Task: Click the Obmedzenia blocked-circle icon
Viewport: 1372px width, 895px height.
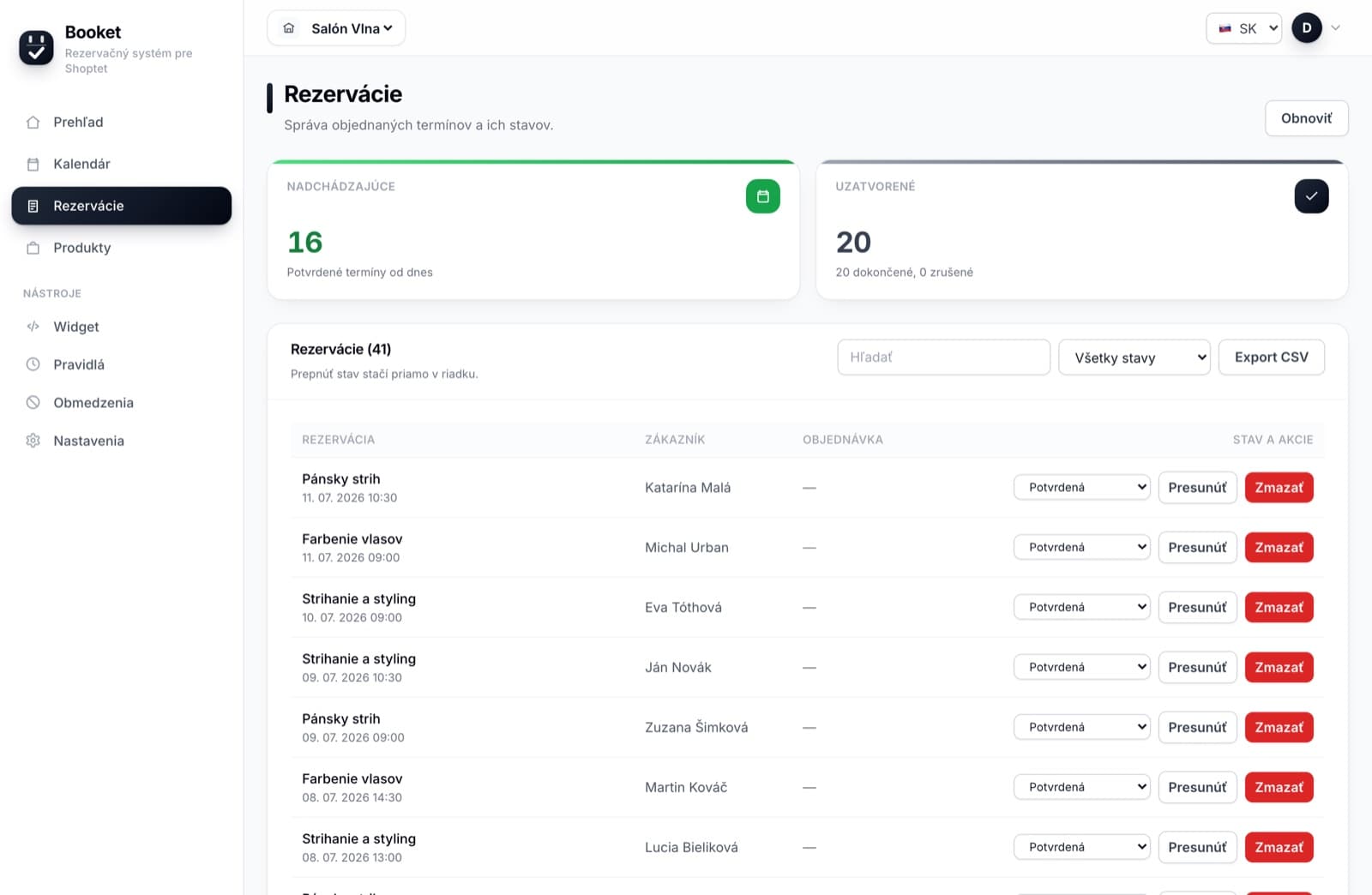Action: [33, 402]
